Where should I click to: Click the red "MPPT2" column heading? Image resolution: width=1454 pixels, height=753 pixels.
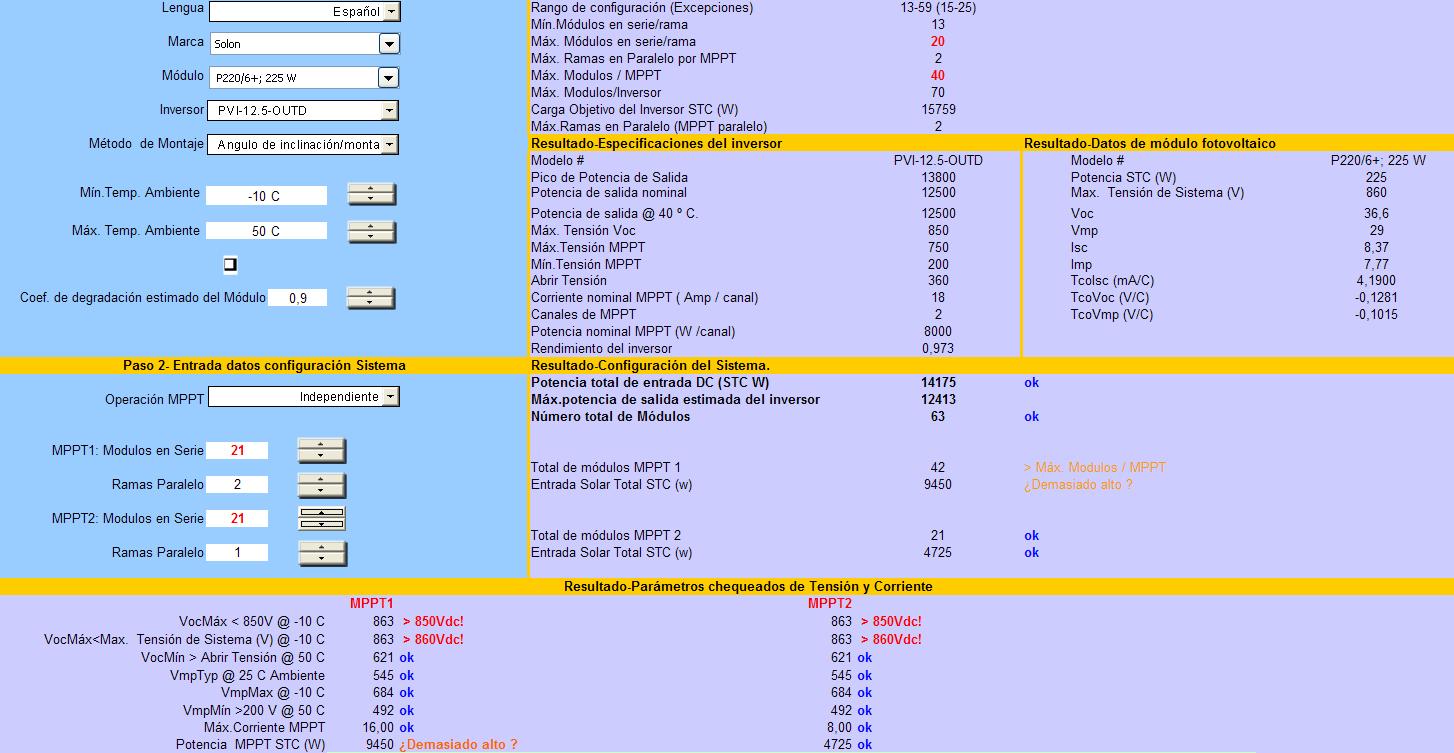pyautogui.click(x=830, y=604)
